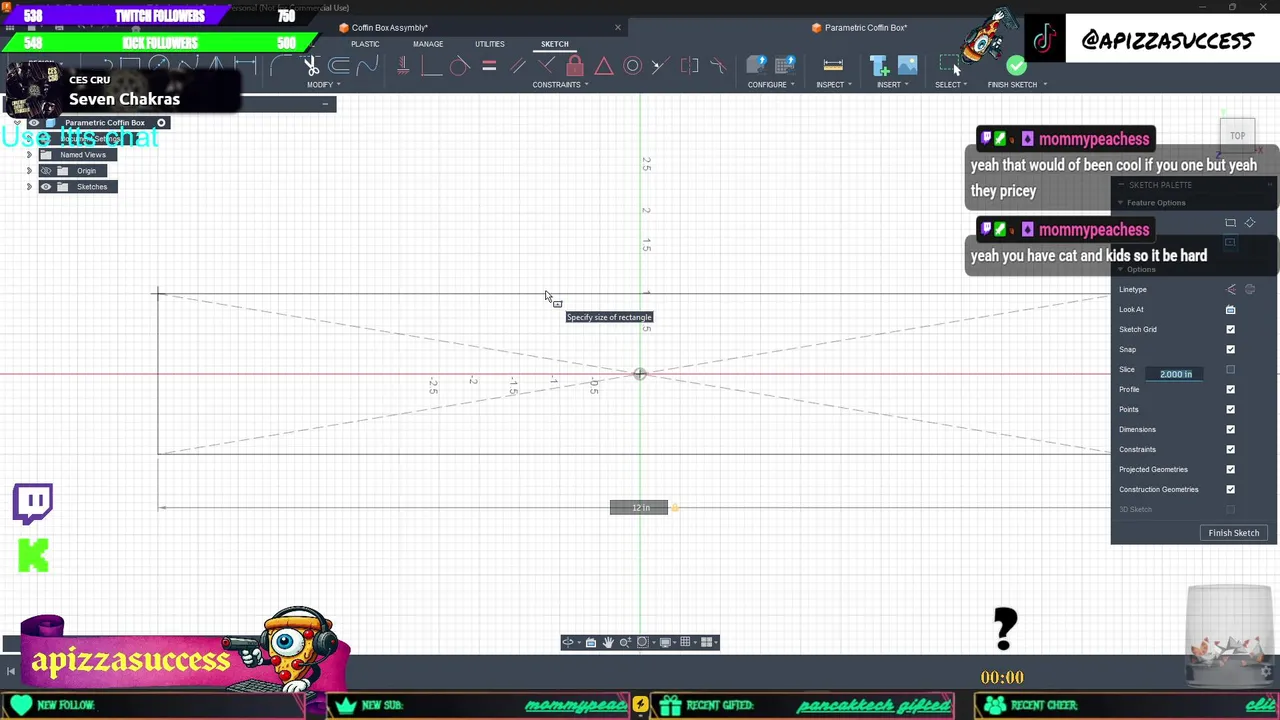Screen dimensions: 1280x720
Task: Open the Constraints dropdown
Action: click(x=560, y=85)
